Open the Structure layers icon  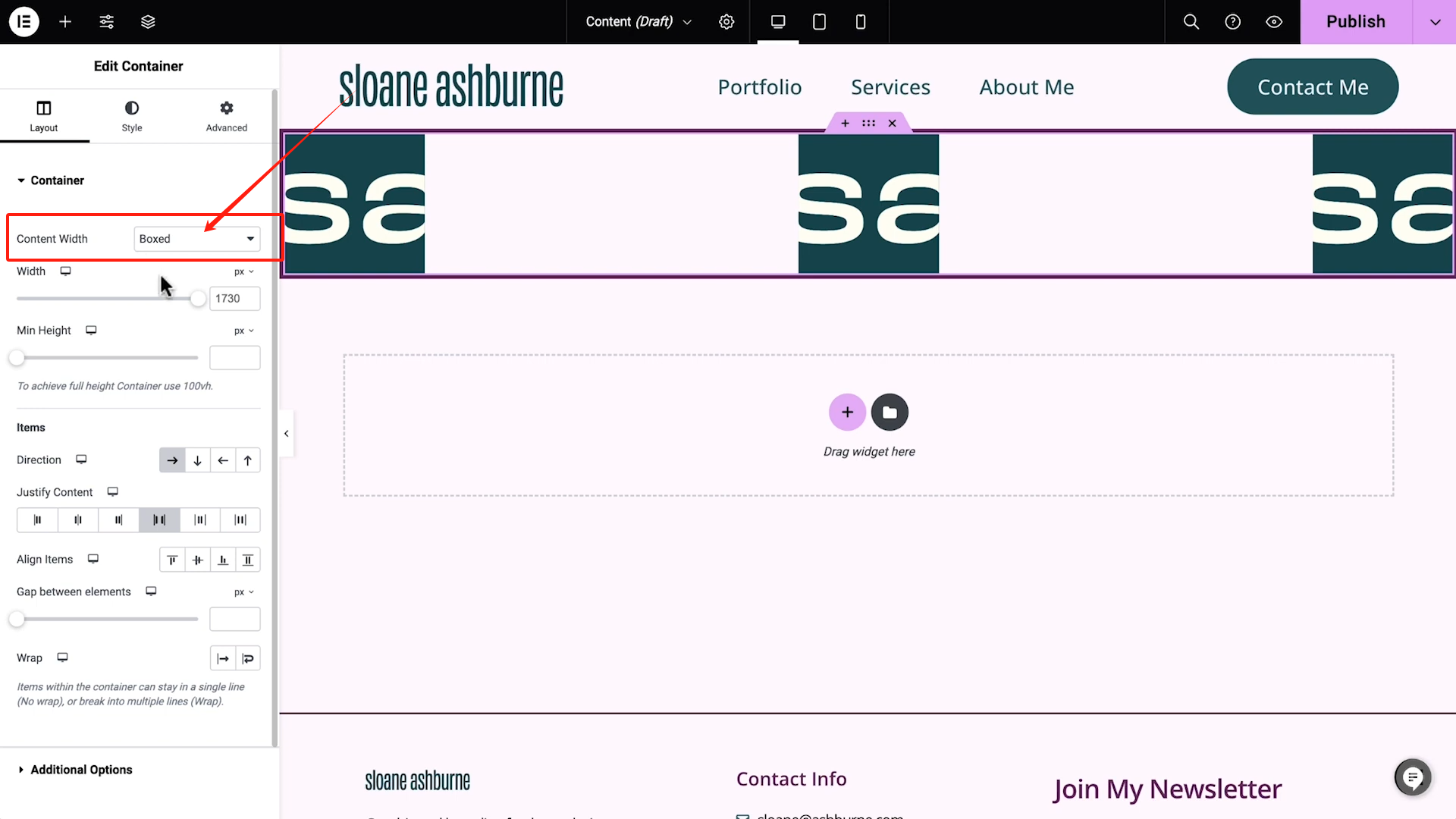pyautogui.click(x=148, y=21)
